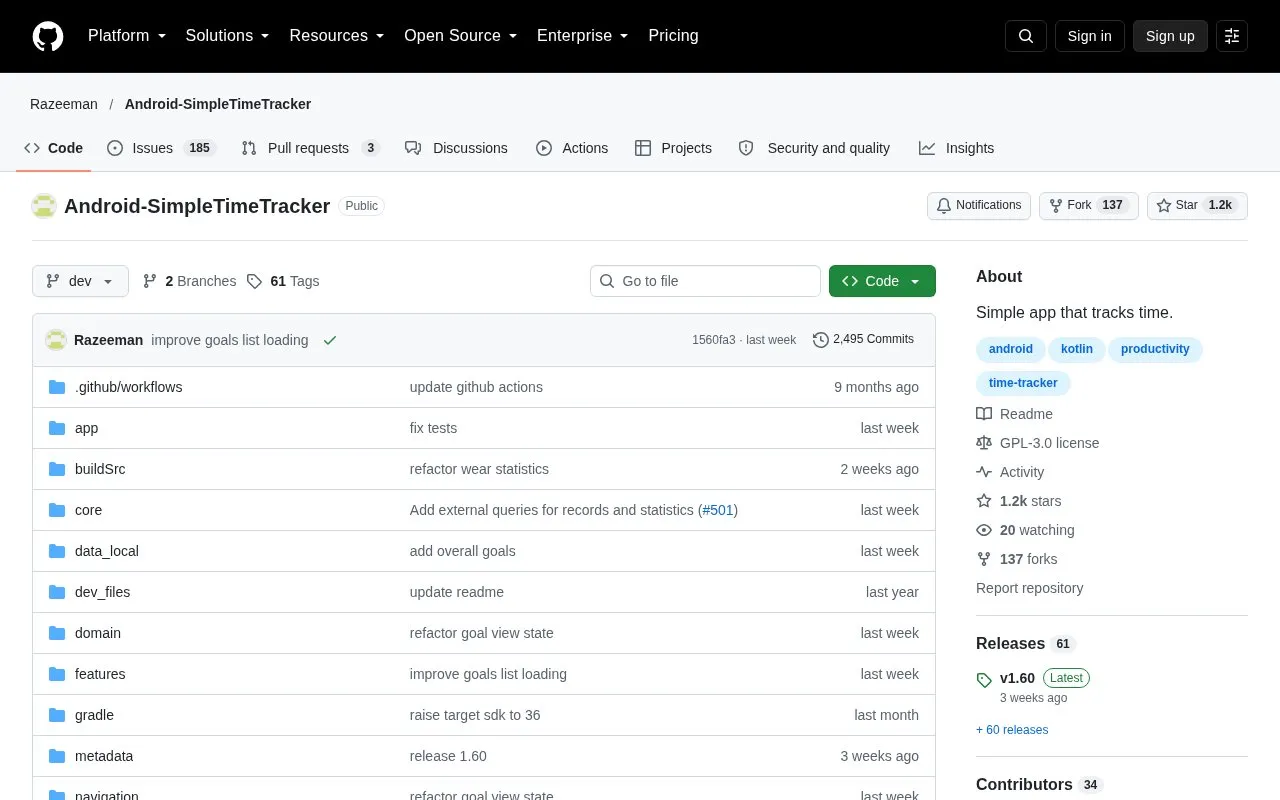Open the Insights tab

(x=957, y=148)
